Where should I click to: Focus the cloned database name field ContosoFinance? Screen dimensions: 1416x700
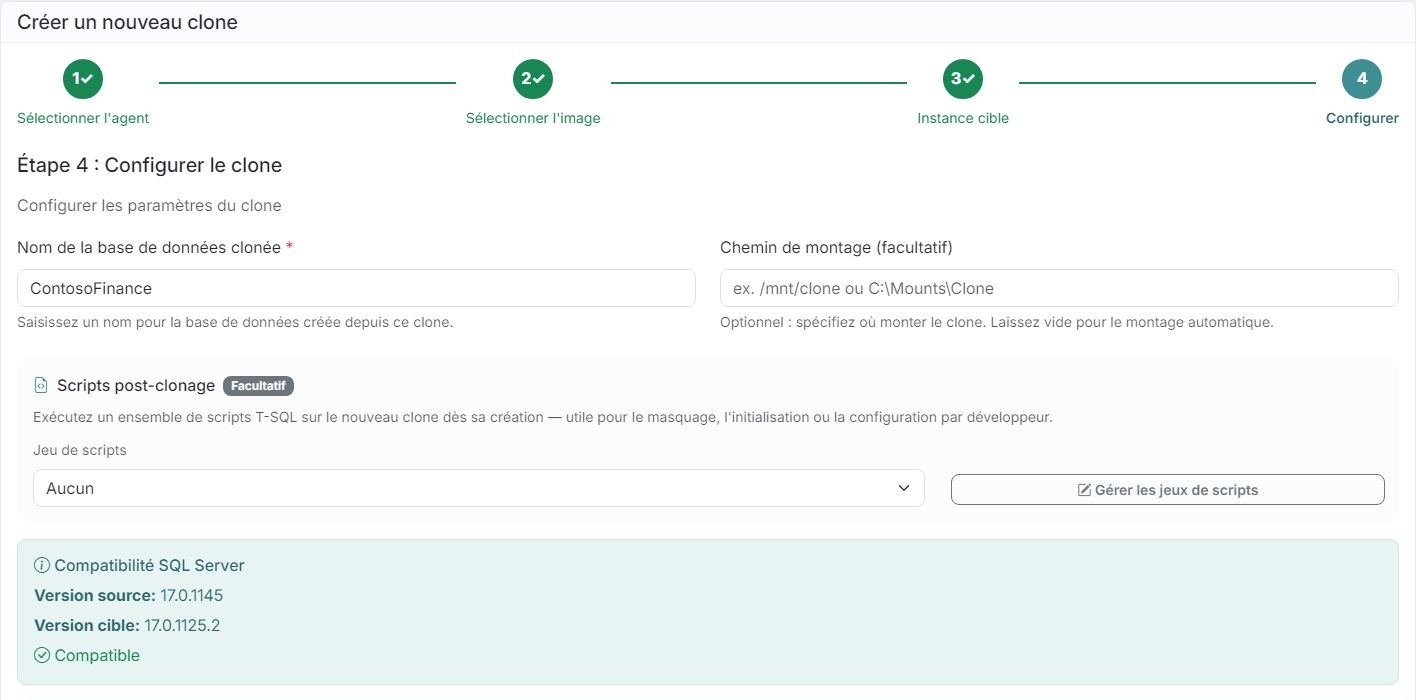[x=356, y=288]
